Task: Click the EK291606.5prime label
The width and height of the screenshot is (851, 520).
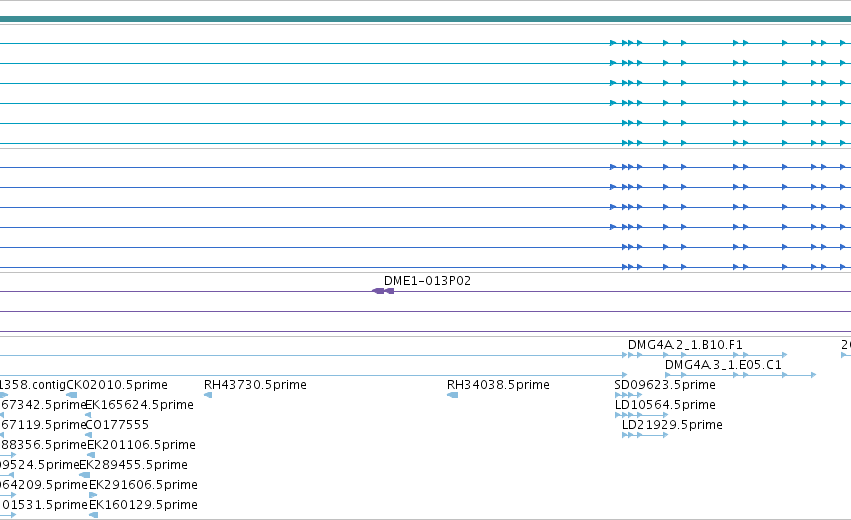Action: click(143, 485)
